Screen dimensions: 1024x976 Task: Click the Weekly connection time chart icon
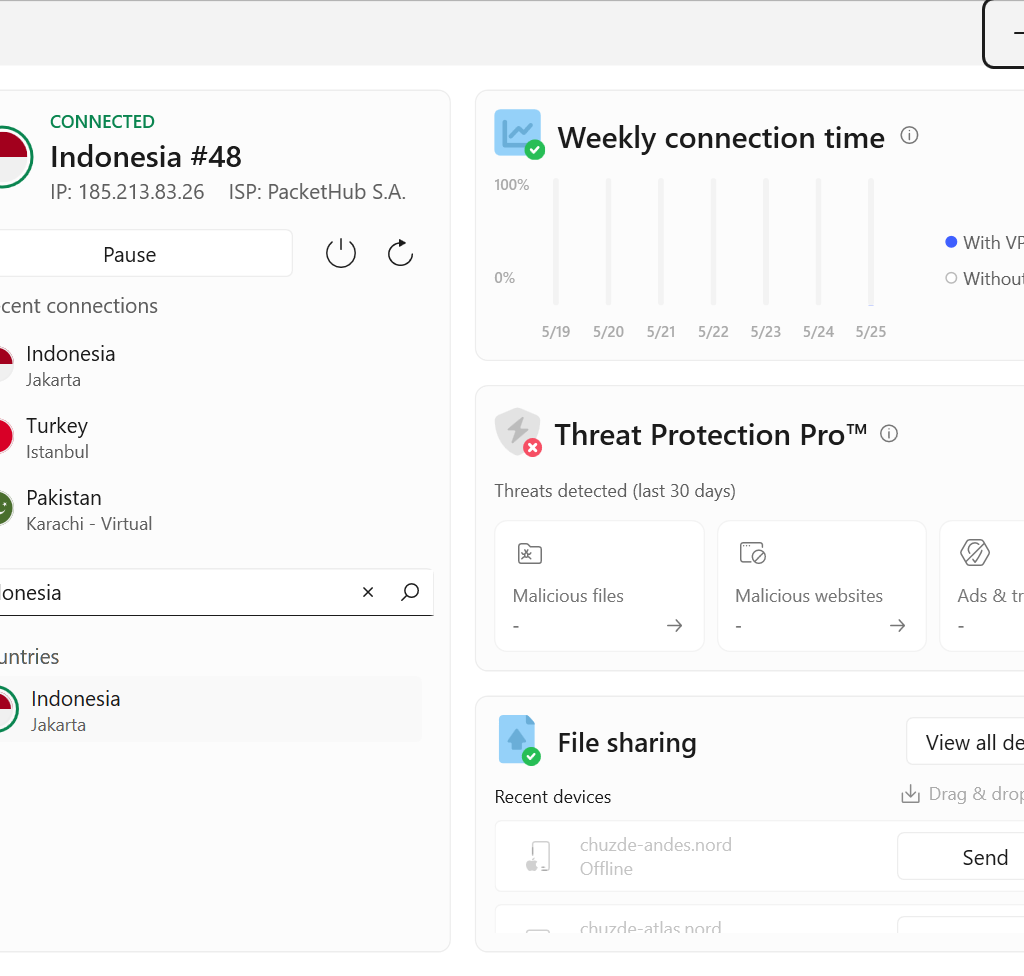coord(519,134)
